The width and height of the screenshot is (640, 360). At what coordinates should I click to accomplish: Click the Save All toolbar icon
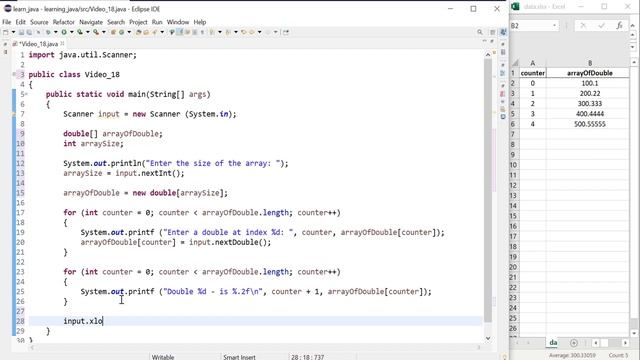[x=29, y=32]
